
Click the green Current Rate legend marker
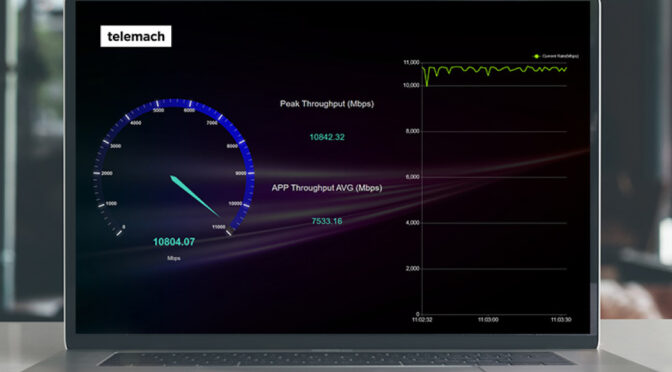(536, 56)
